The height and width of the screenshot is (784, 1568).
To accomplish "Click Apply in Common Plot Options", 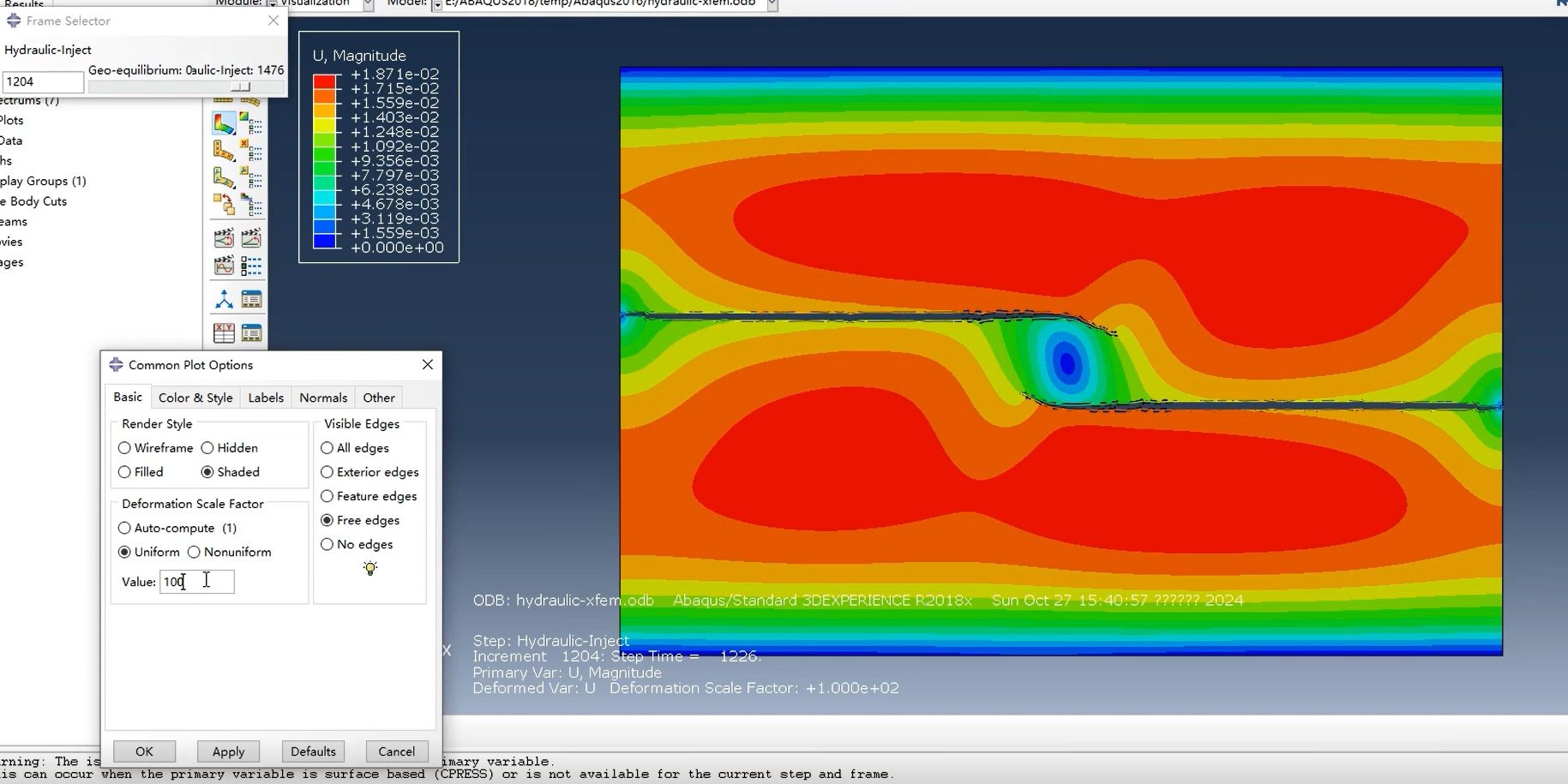I will (x=228, y=751).
